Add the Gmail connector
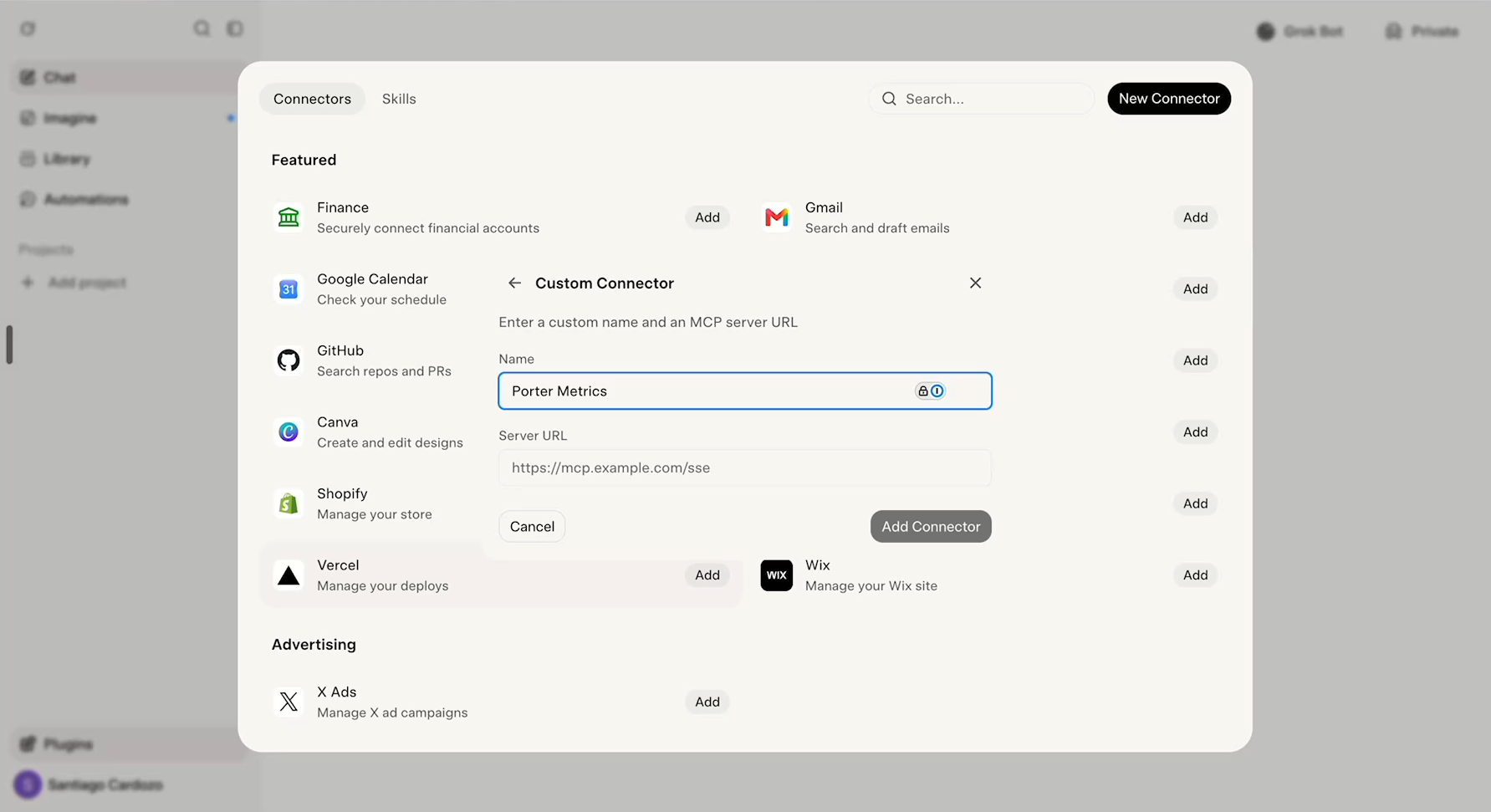 pos(1196,217)
